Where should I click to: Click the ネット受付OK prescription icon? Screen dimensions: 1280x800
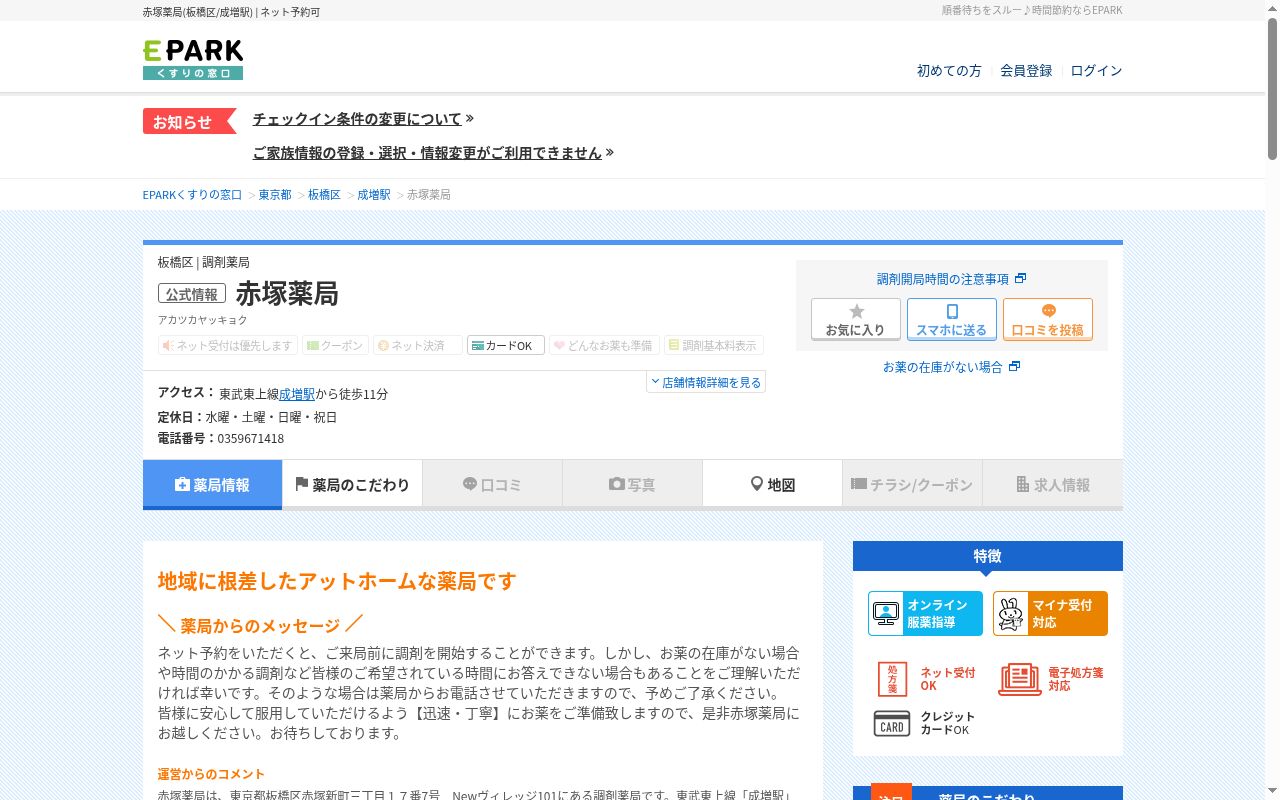892,679
